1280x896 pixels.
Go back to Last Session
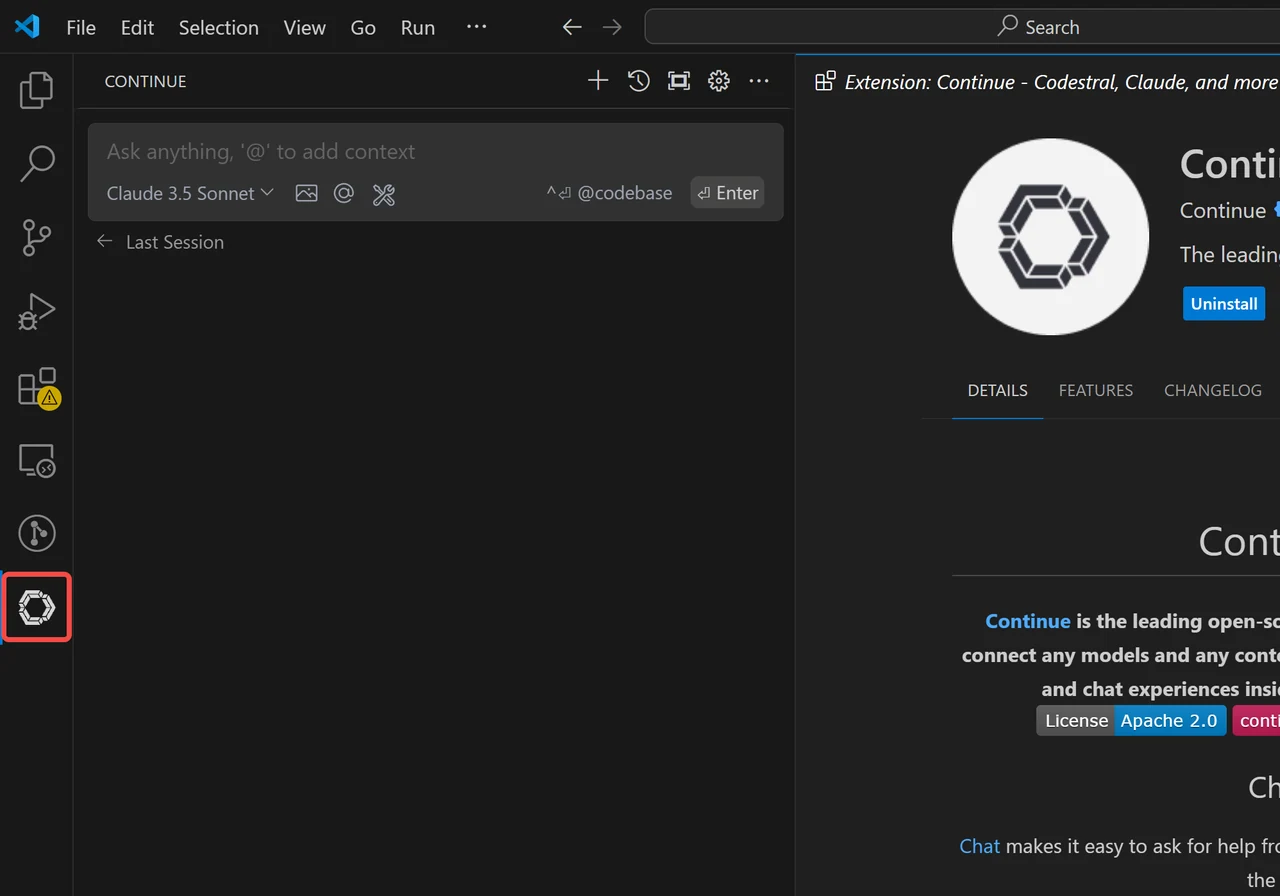(160, 242)
